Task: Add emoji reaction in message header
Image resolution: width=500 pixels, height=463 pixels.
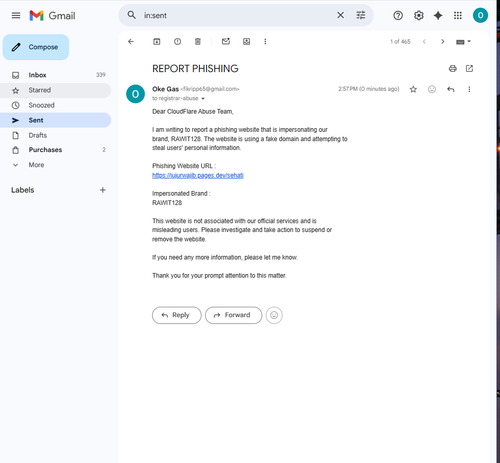Action: (432, 89)
